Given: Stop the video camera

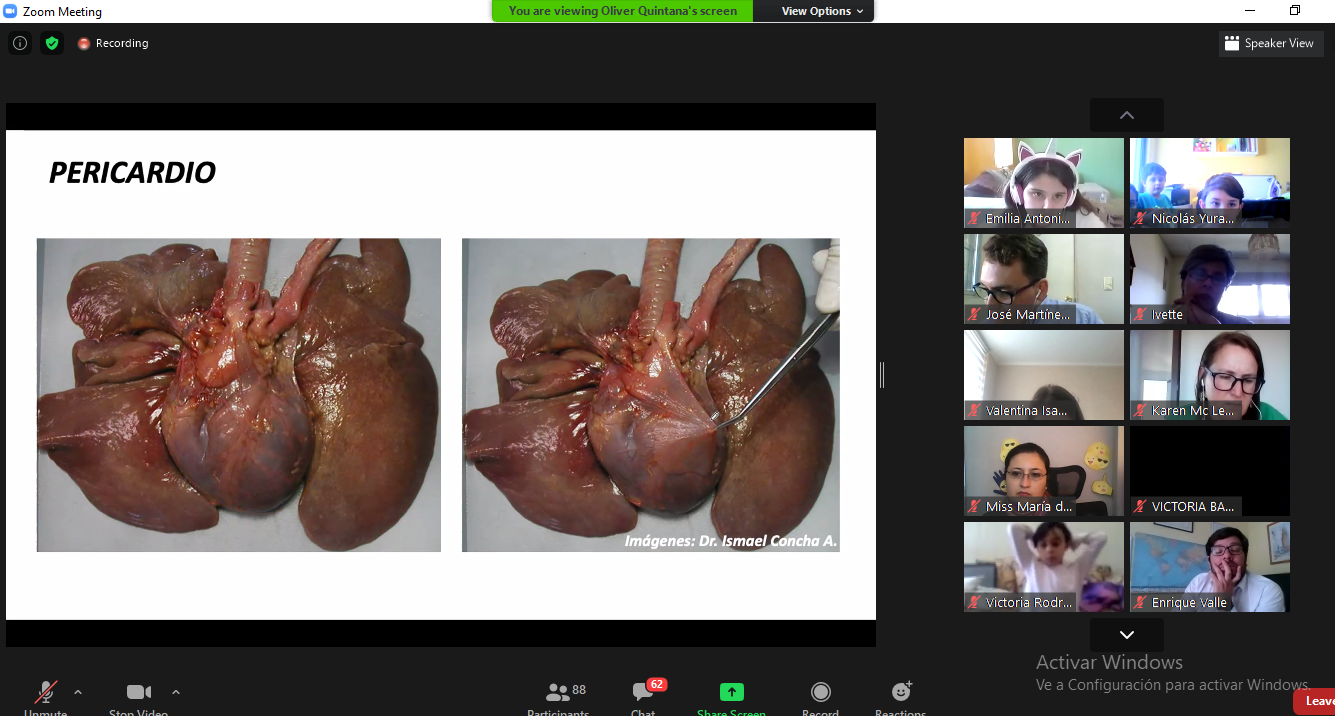Looking at the screenshot, I should pyautogui.click(x=138, y=694).
